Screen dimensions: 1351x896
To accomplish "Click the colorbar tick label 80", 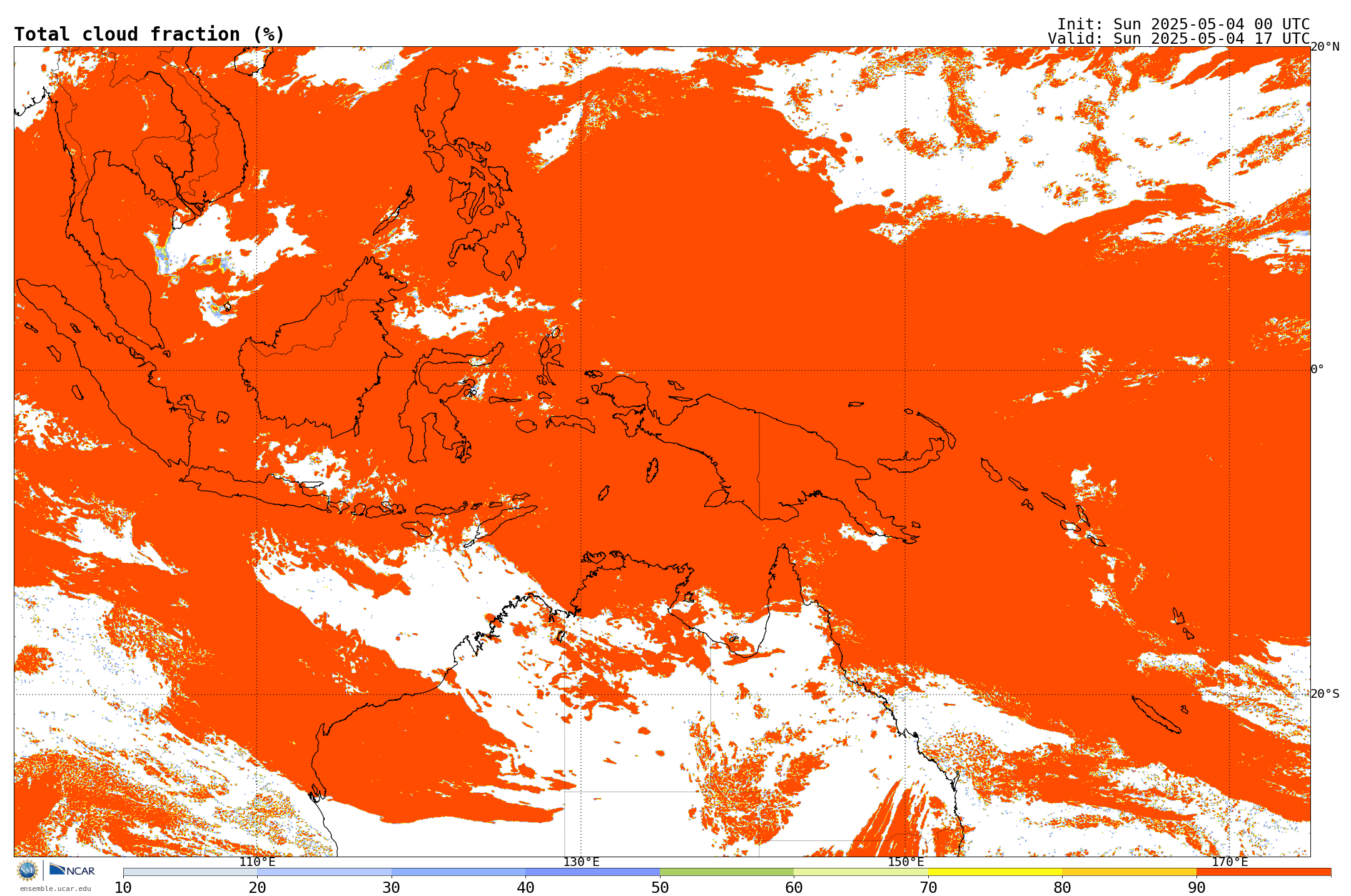I will click(1062, 887).
